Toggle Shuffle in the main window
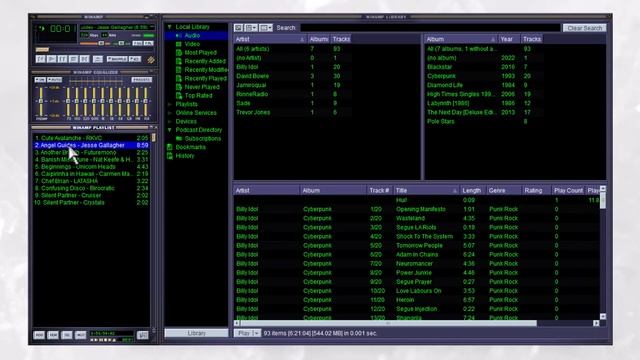Screen dimensions: 640x360 pos(117,59)
